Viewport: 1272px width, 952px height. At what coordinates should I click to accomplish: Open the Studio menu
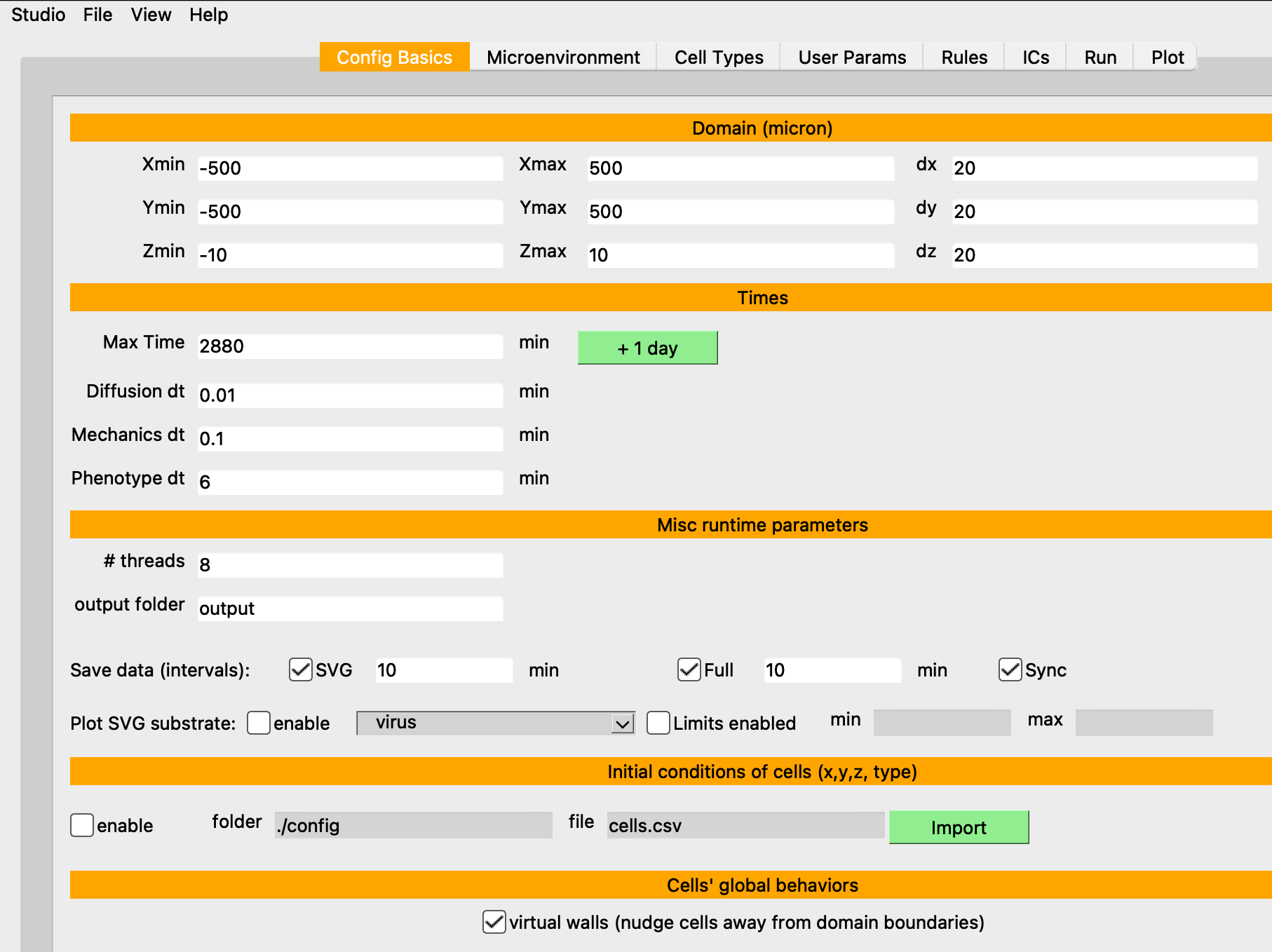tap(39, 15)
